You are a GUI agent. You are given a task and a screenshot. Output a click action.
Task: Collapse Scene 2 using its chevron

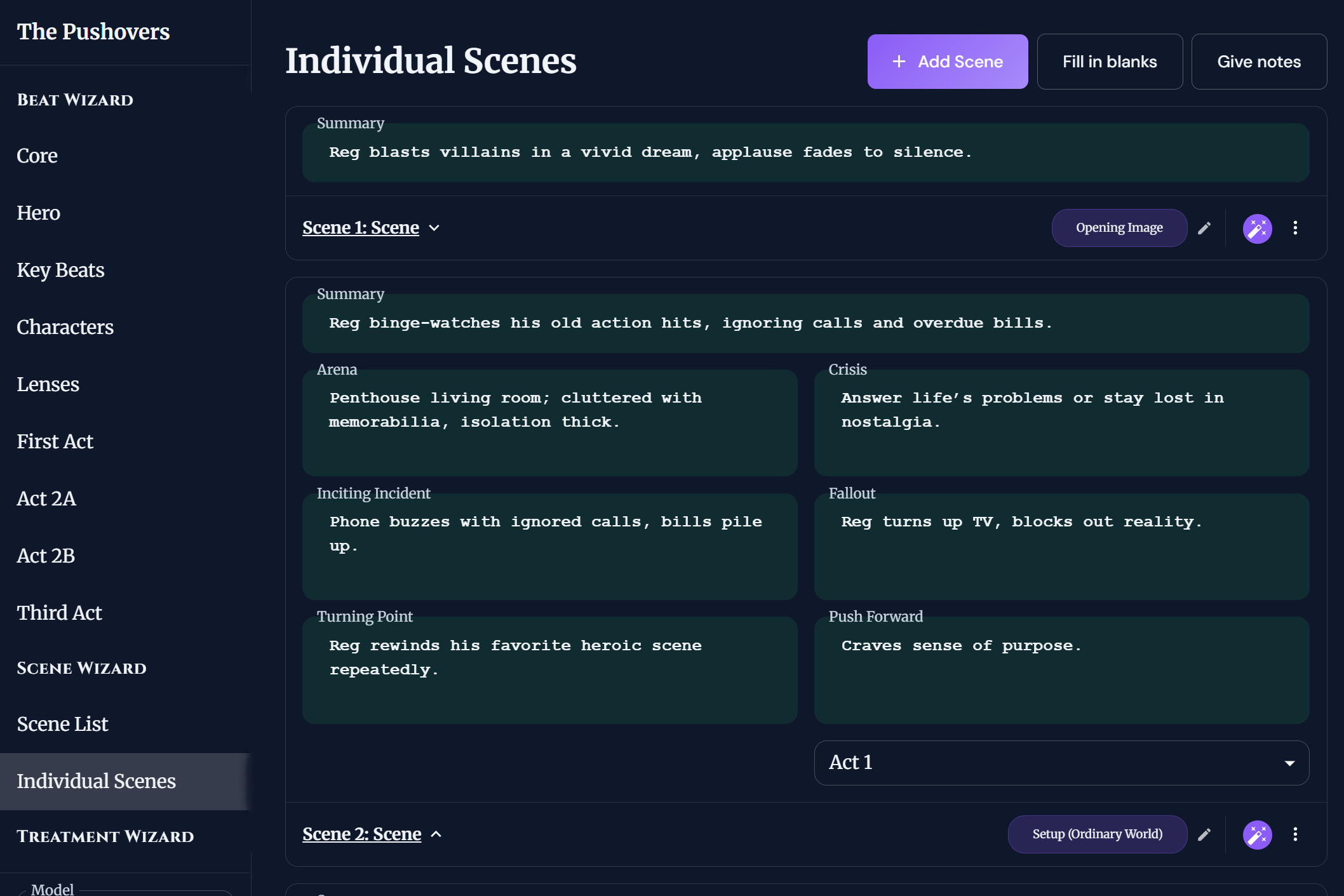tap(436, 834)
